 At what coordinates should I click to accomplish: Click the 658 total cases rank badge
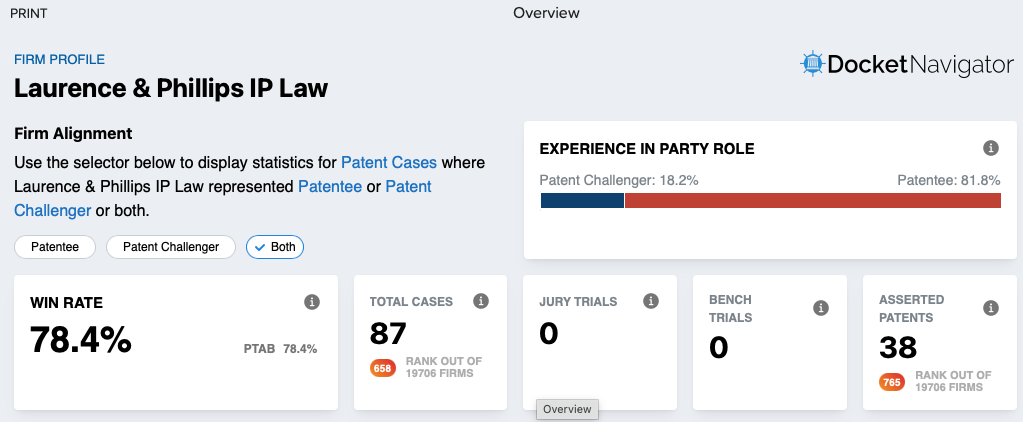click(382, 369)
